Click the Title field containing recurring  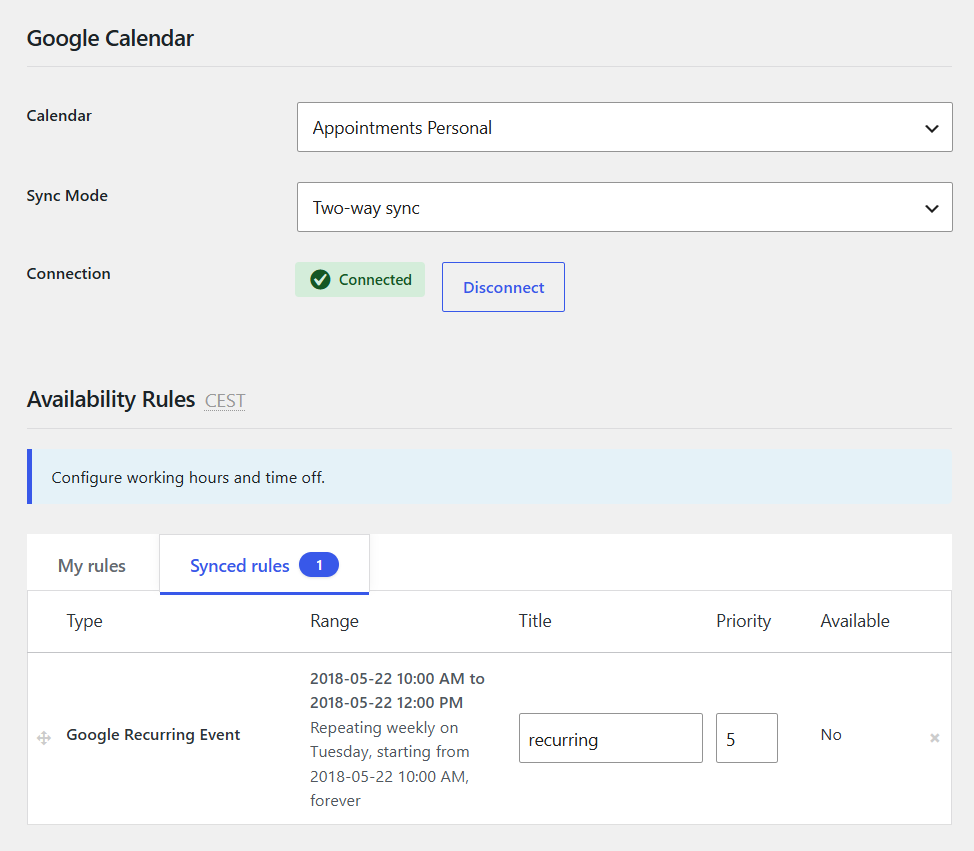pyautogui.click(x=611, y=738)
